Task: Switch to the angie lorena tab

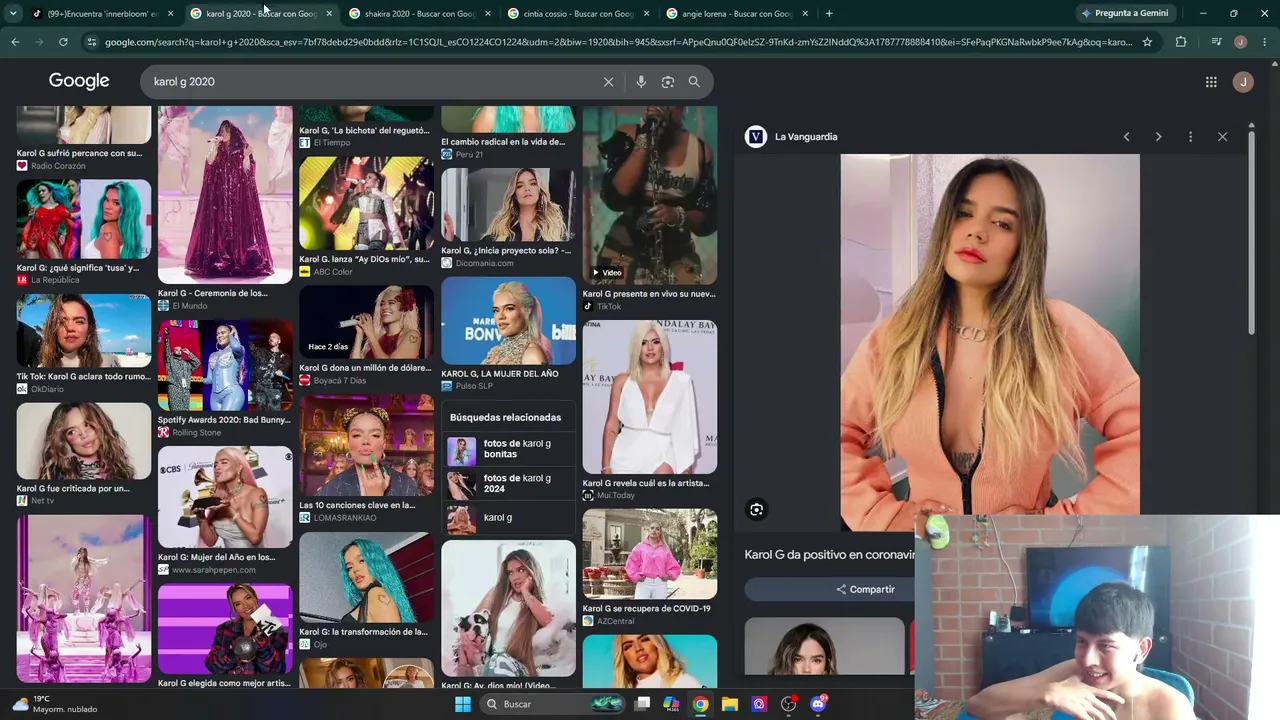Action: coord(736,14)
